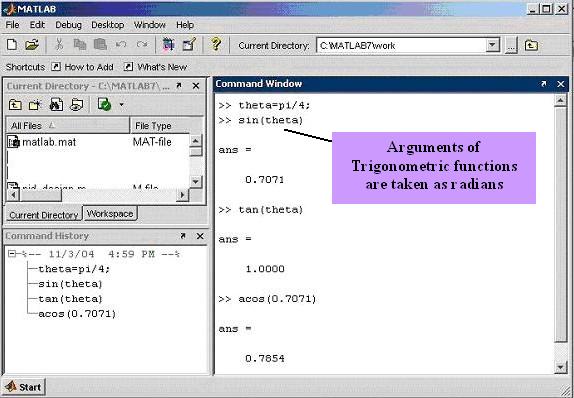Click the browse-for-folder ellipsis button
Screen dimensions: 574x398
(511, 46)
